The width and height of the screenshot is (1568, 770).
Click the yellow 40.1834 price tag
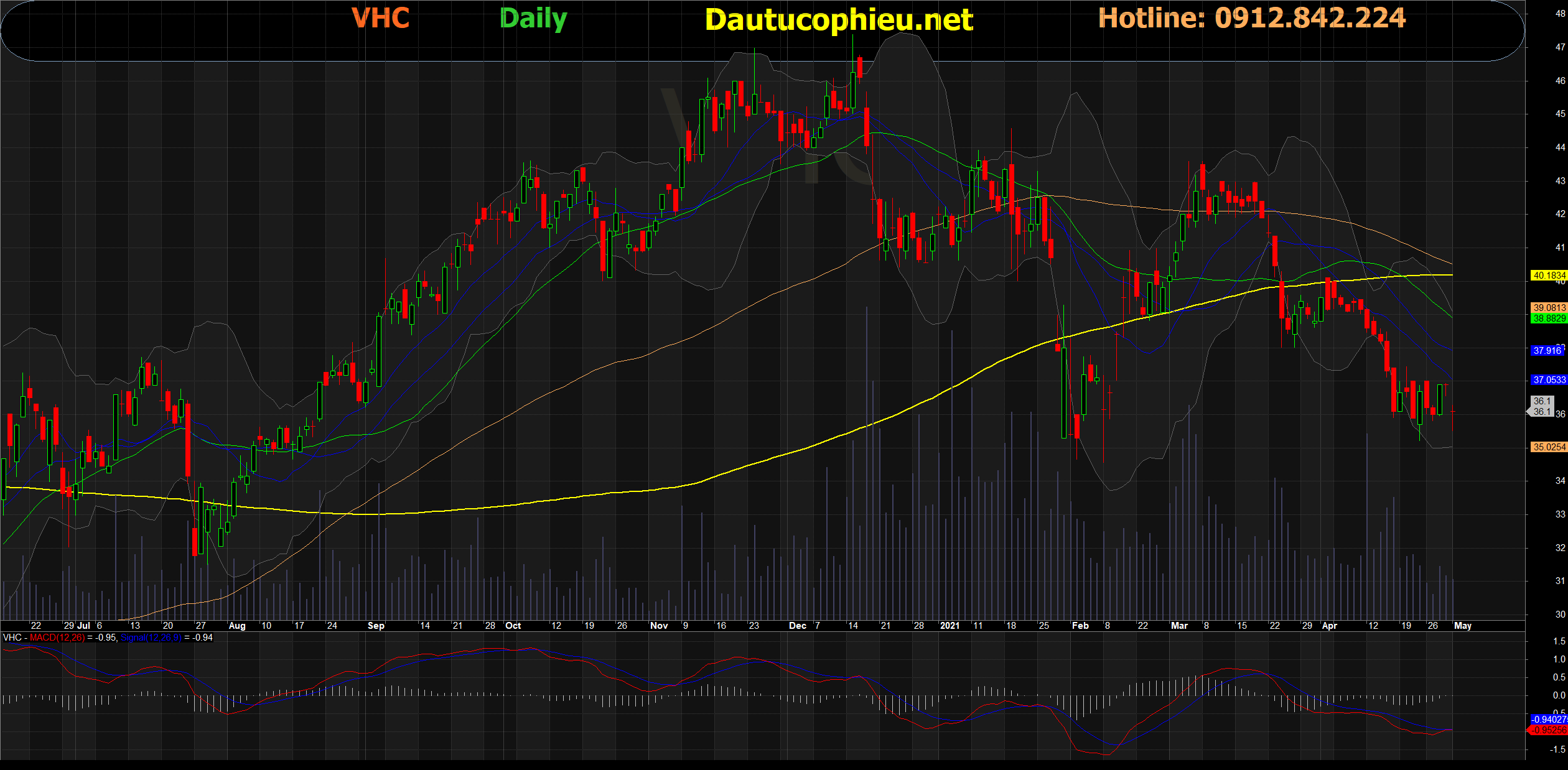tap(1548, 275)
